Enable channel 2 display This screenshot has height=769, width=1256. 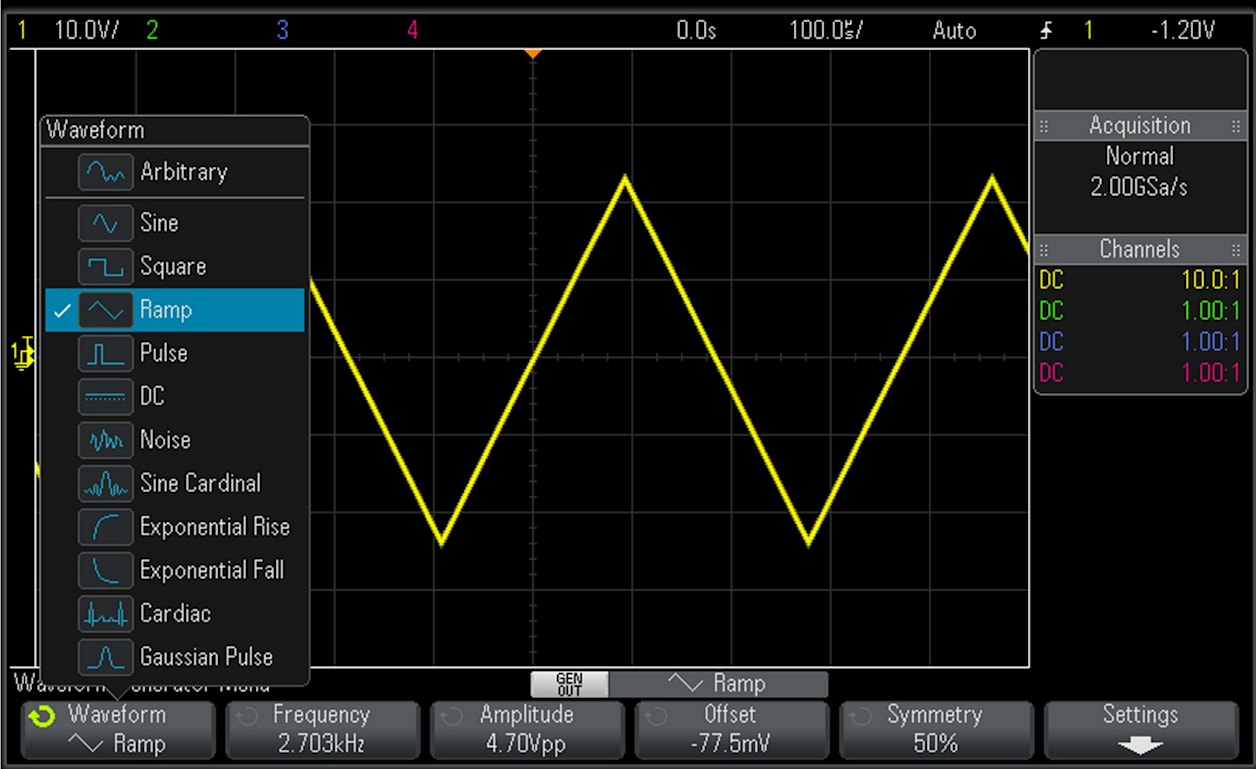[151, 30]
